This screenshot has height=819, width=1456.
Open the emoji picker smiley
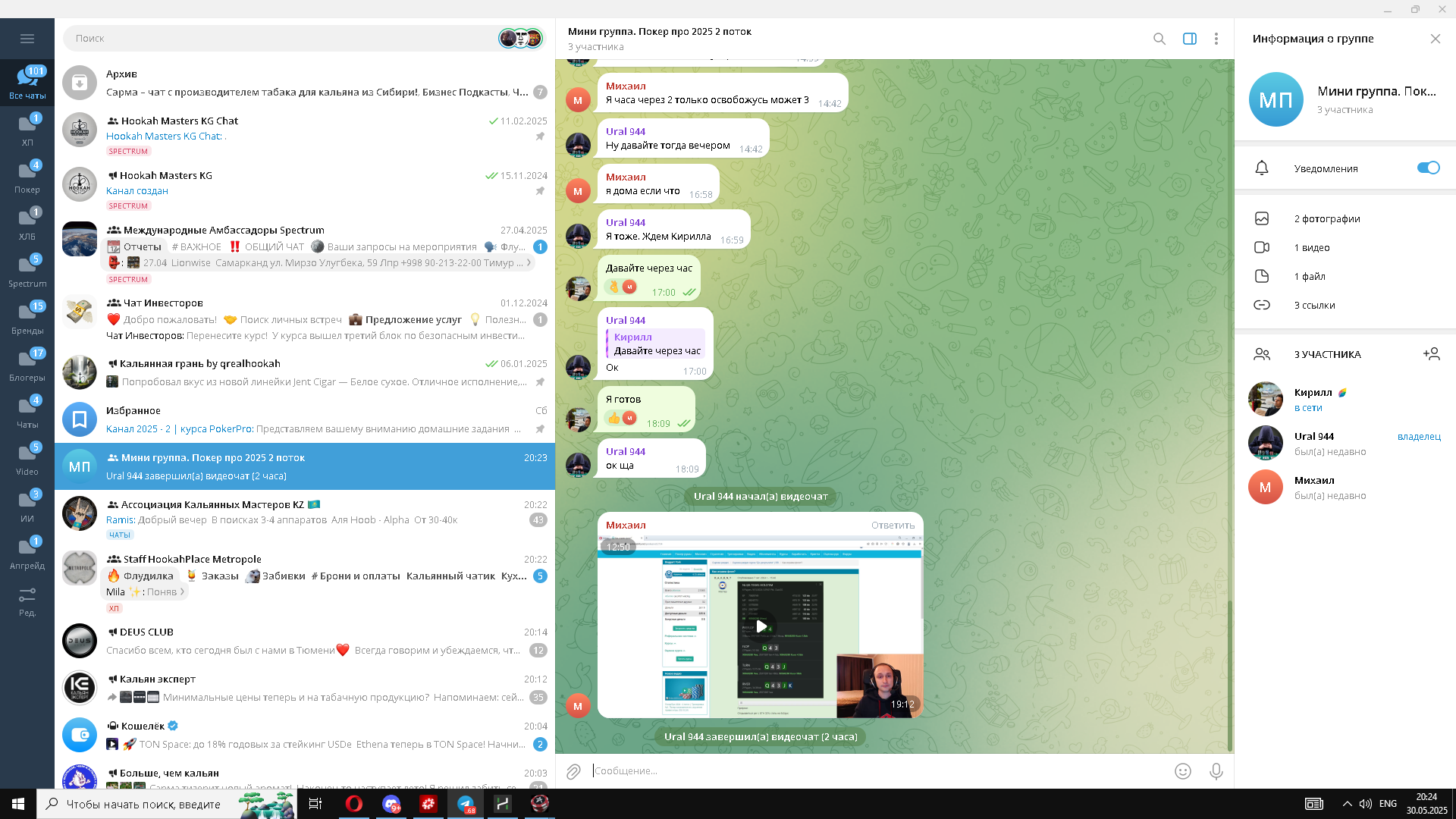pyautogui.click(x=1183, y=771)
